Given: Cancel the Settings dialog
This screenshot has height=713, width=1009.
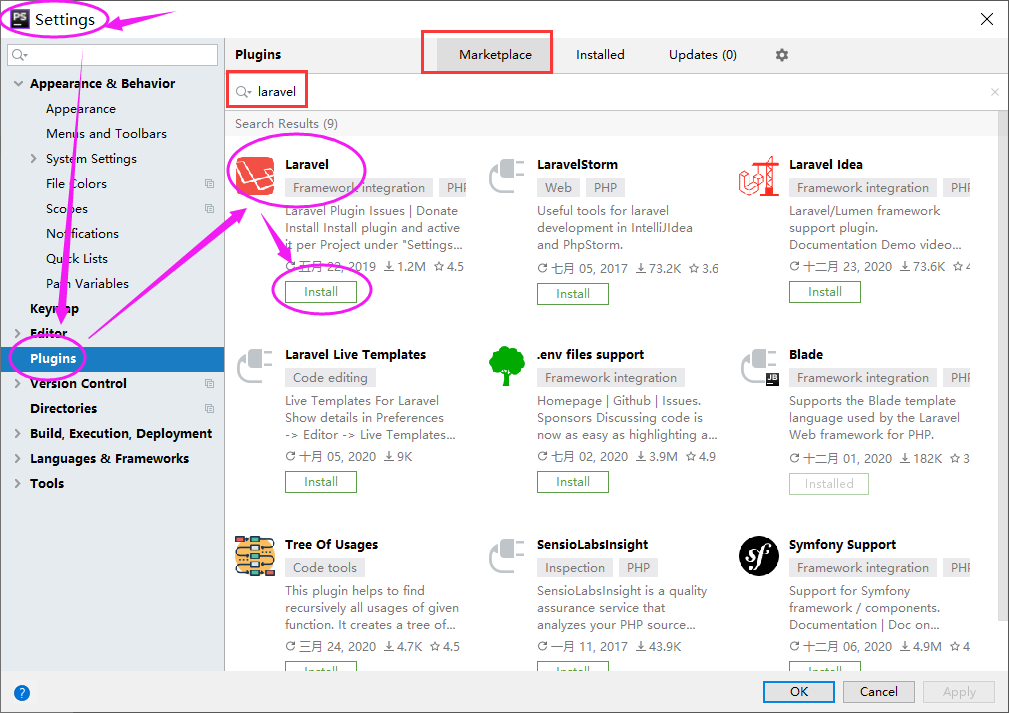Looking at the screenshot, I should click(x=878, y=692).
